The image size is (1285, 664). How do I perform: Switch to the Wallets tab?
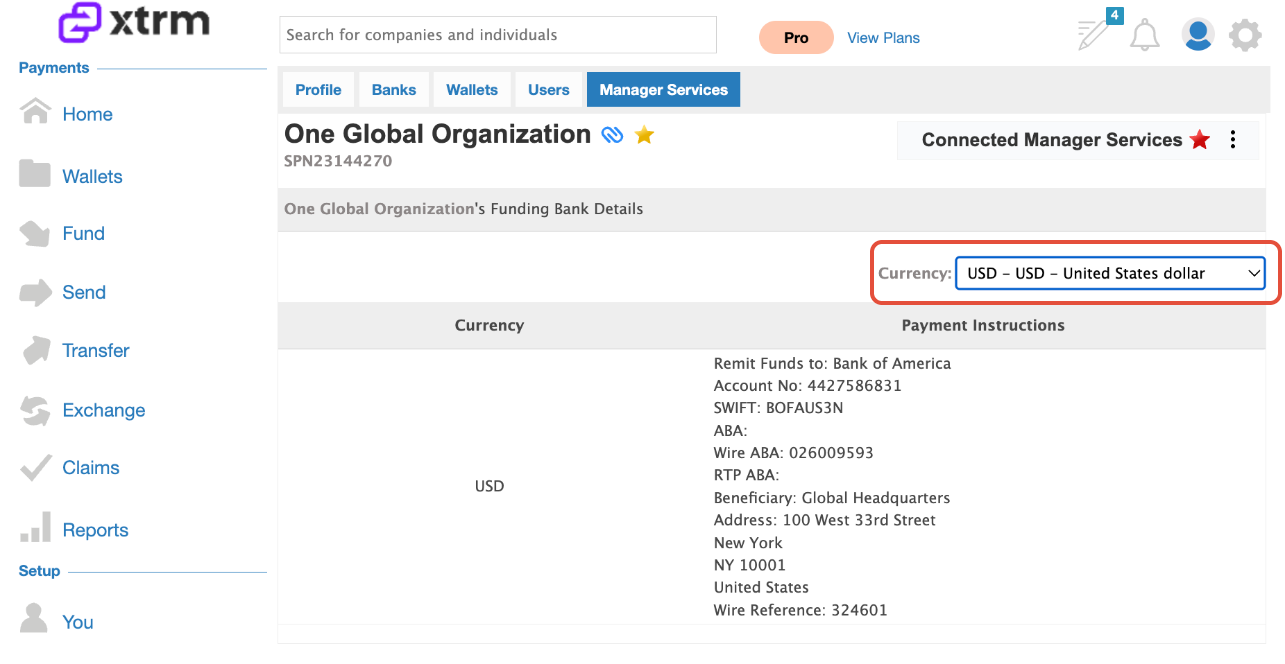pos(472,90)
